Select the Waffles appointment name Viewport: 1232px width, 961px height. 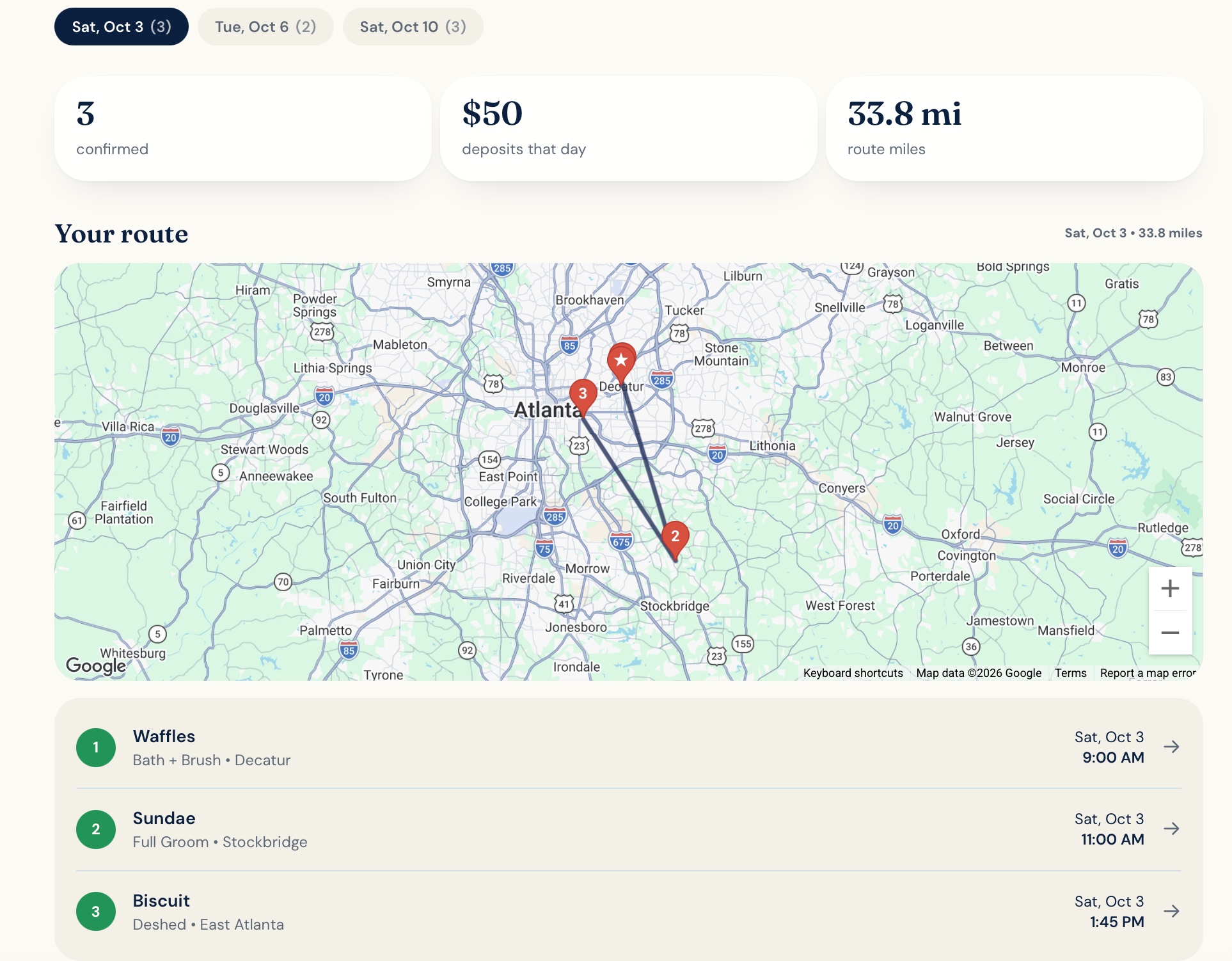164,736
